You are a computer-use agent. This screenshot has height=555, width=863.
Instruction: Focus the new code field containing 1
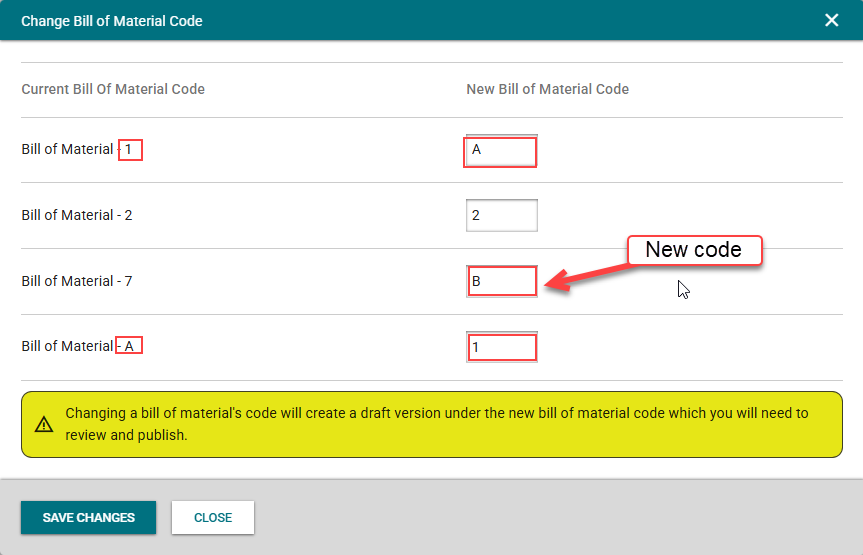pos(501,347)
